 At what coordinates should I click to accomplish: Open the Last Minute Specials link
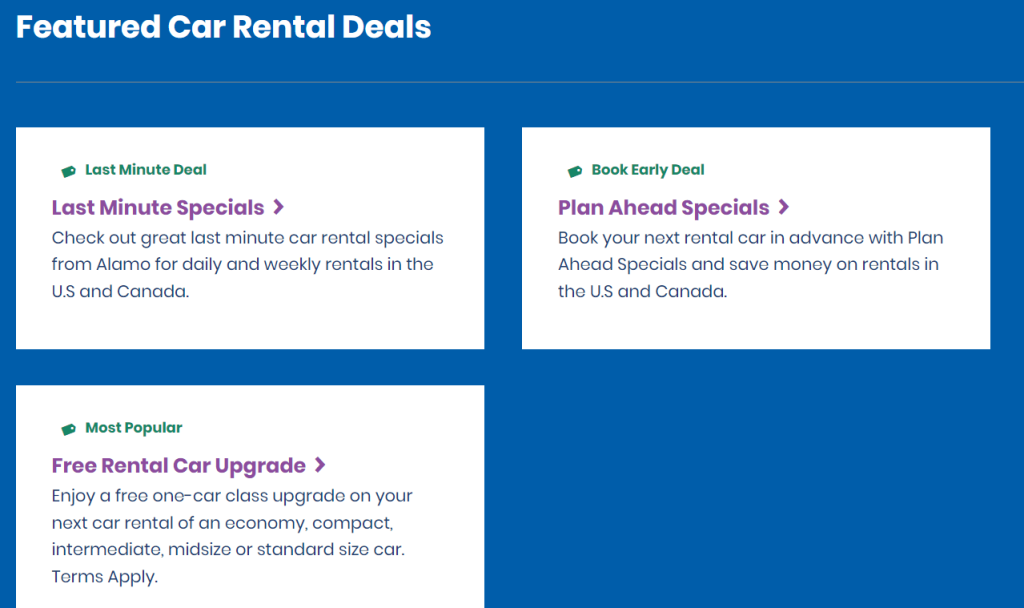coord(158,208)
